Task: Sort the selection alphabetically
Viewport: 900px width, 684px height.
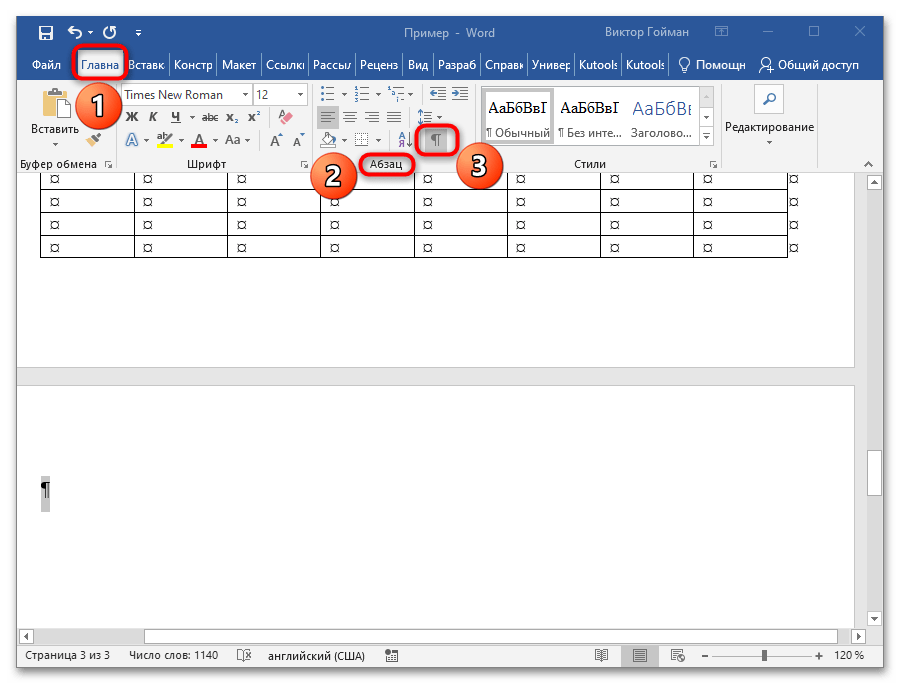Action: coord(405,139)
